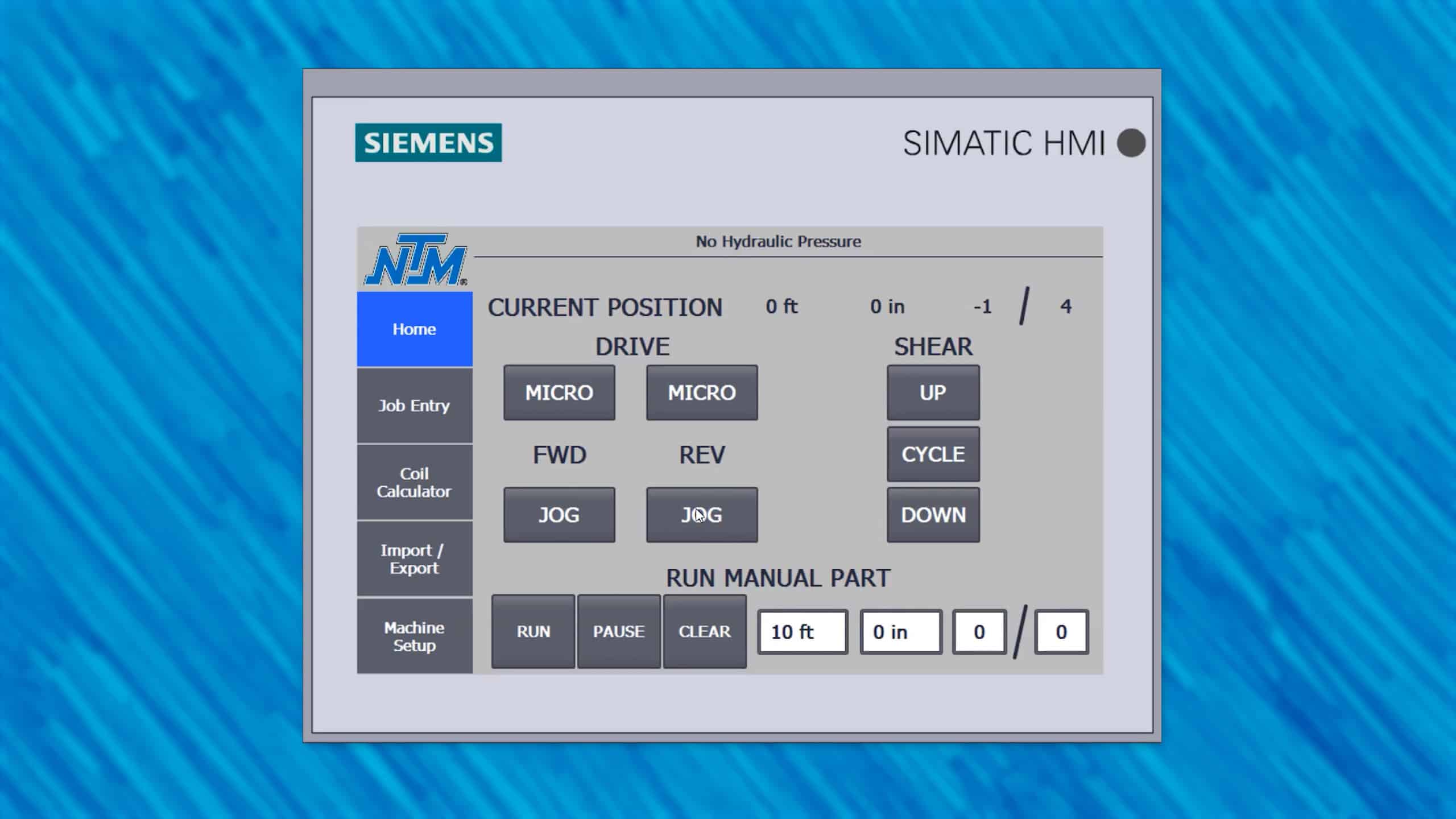Click the No Hydraulic Pressure status message
The width and height of the screenshot is (1456, 819).
coord(778,241)
